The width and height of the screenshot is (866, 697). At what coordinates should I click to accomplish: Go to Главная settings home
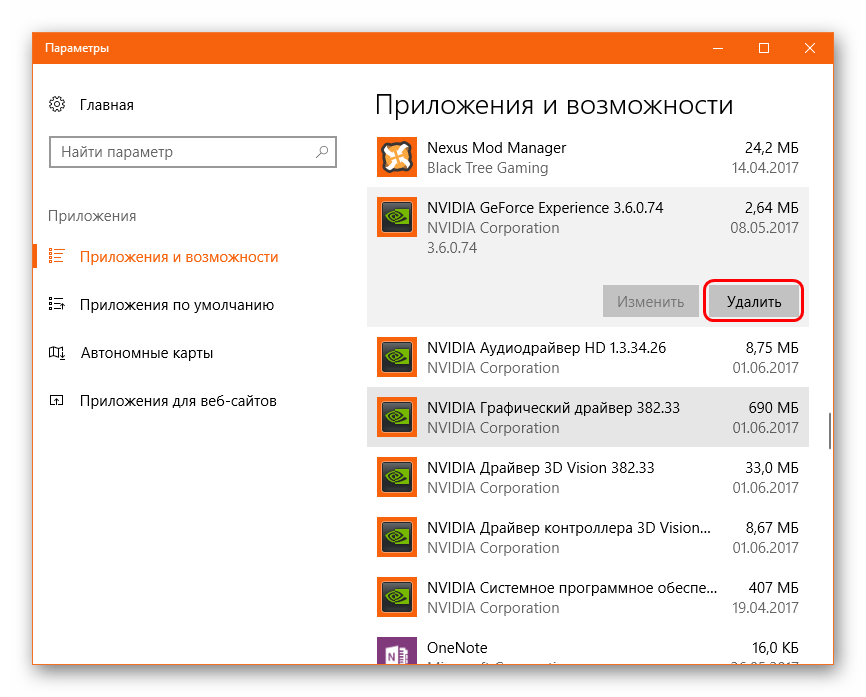click(x=106, y=105)
